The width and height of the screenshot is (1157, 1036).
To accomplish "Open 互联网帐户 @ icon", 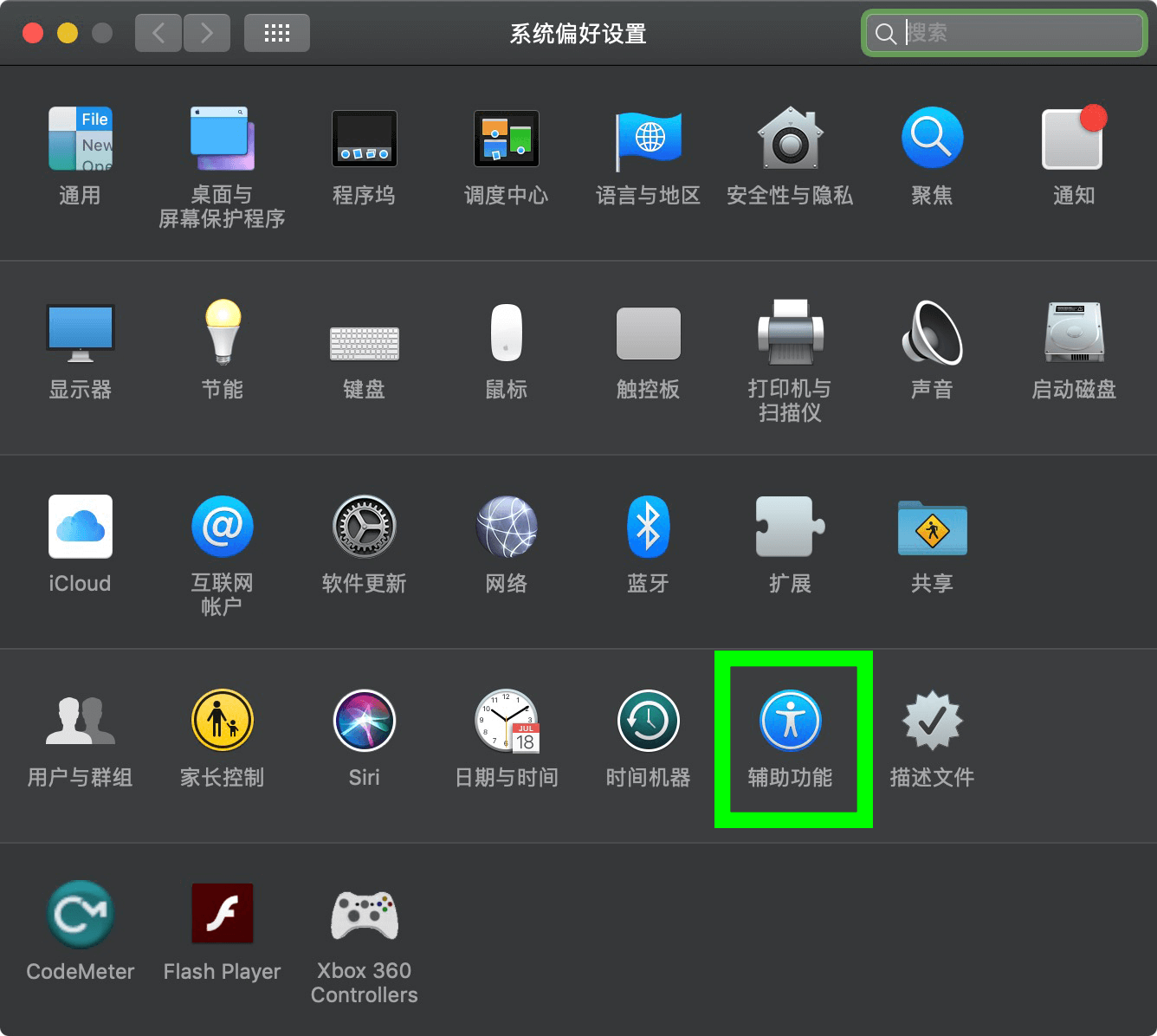I will point(223,527).
